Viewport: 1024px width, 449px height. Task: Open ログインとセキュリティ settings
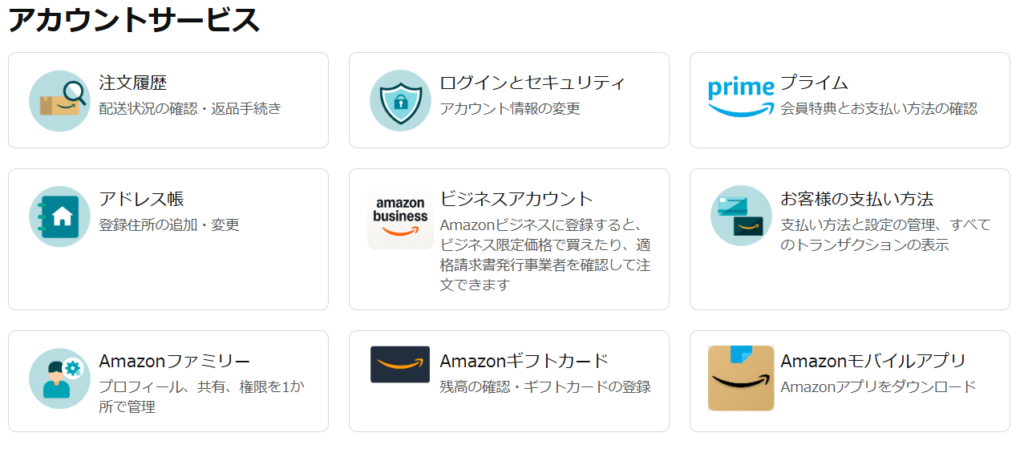click(x=533, y=83)
